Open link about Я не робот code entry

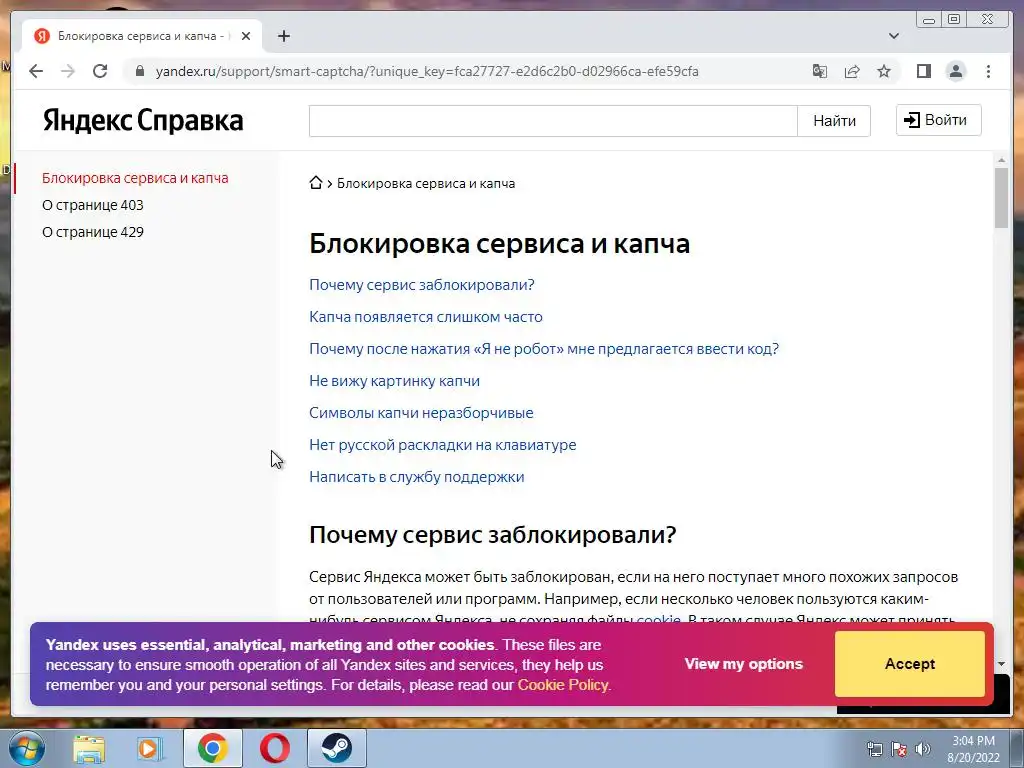click(544, 349)
